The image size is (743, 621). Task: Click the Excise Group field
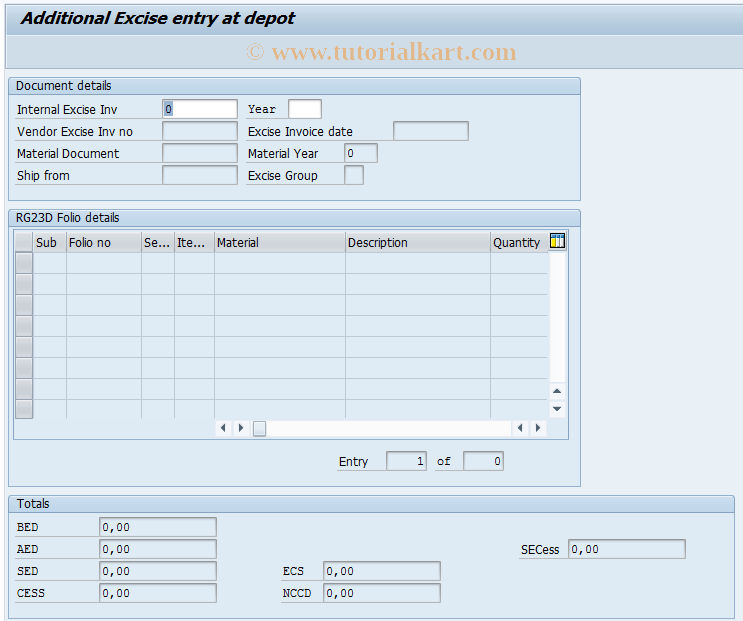click(354, 175)
